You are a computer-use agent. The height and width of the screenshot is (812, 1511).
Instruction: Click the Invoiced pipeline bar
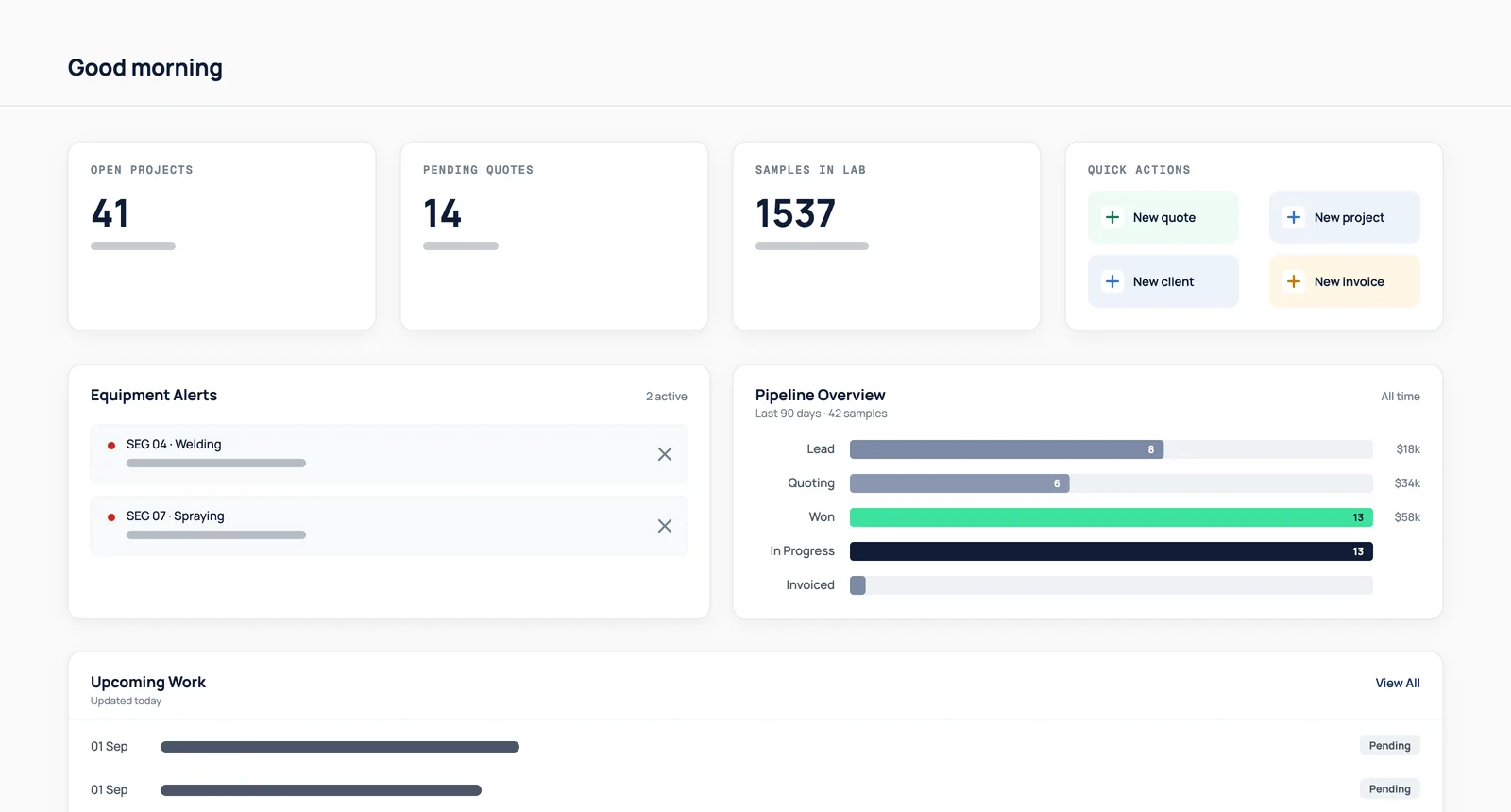[857, 585]
